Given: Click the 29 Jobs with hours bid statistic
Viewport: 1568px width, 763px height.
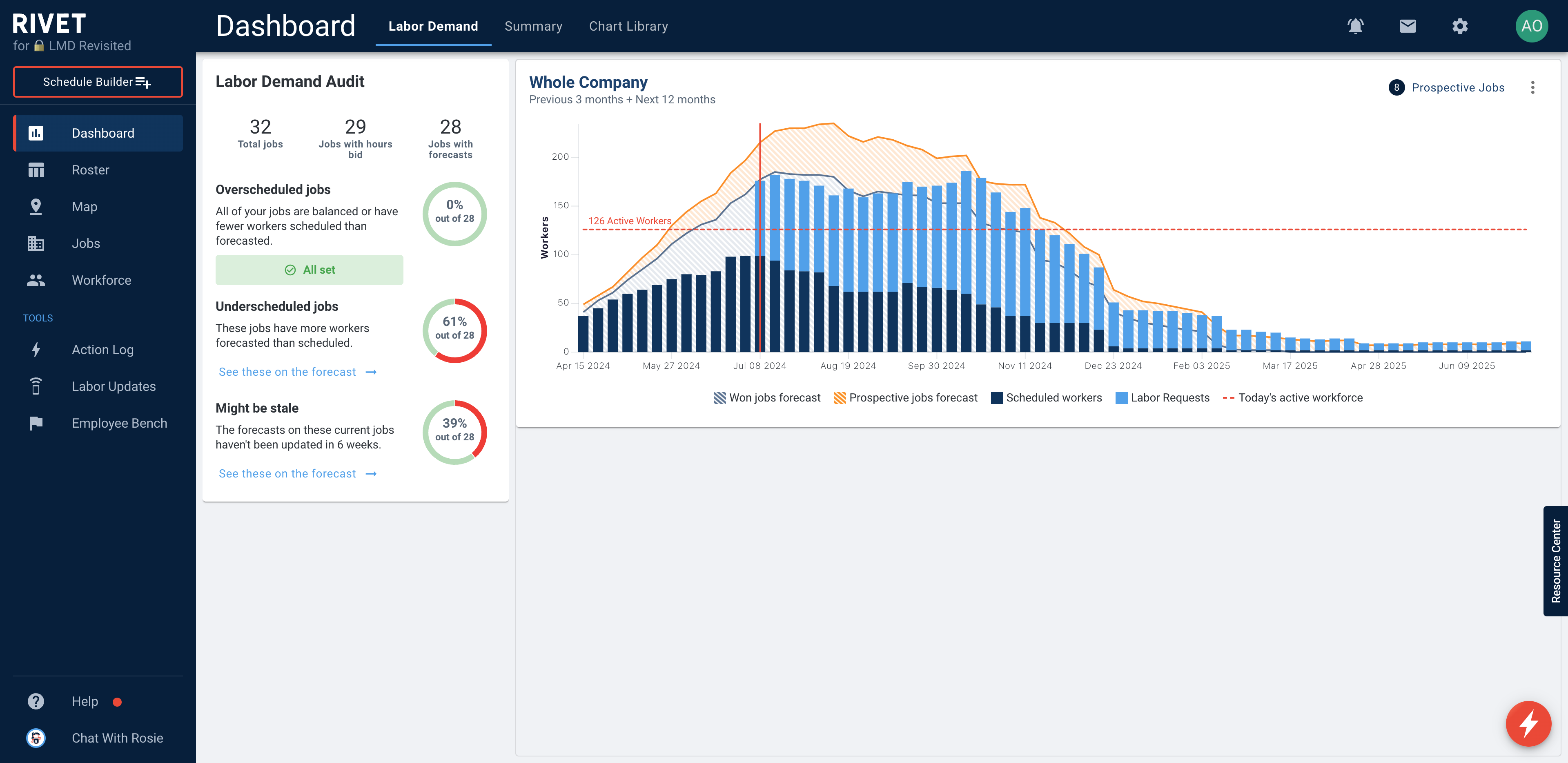Looking at the screenshot, I should 356,138.
